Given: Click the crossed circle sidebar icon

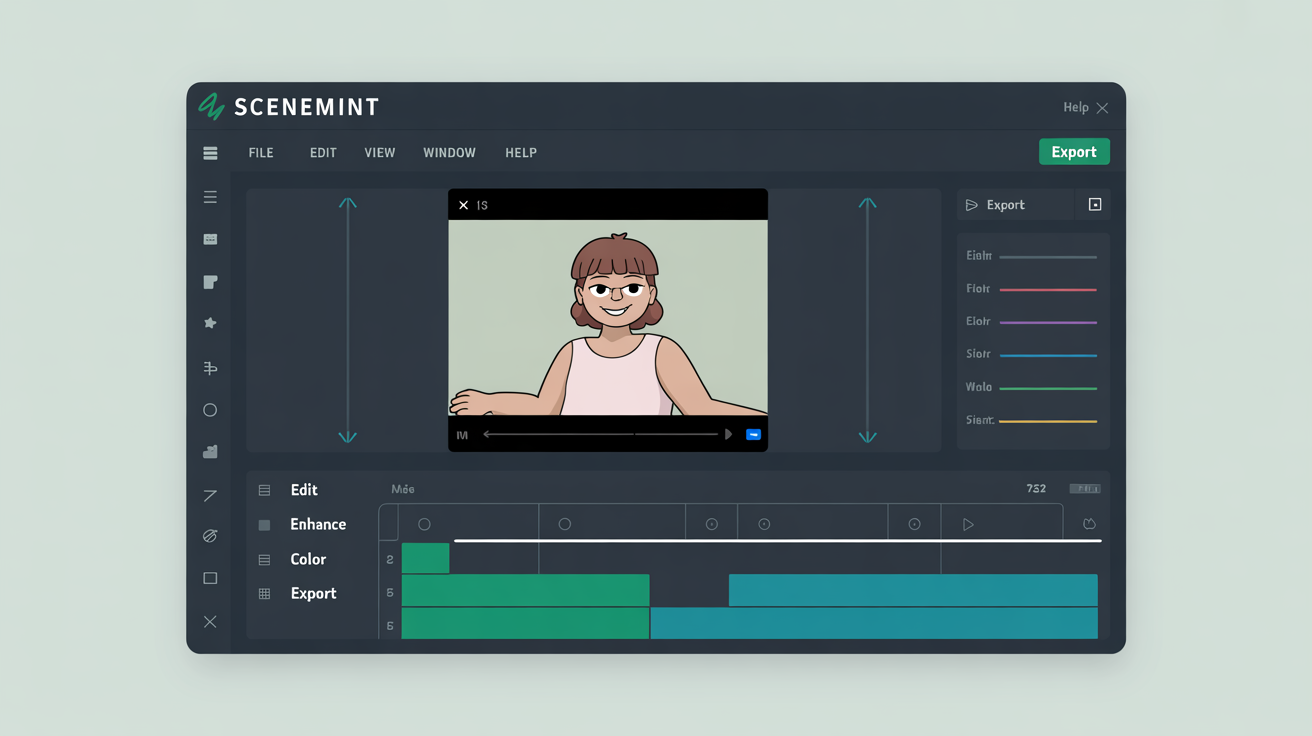Looking at the screenshot, I should click(x=210, y=536).
